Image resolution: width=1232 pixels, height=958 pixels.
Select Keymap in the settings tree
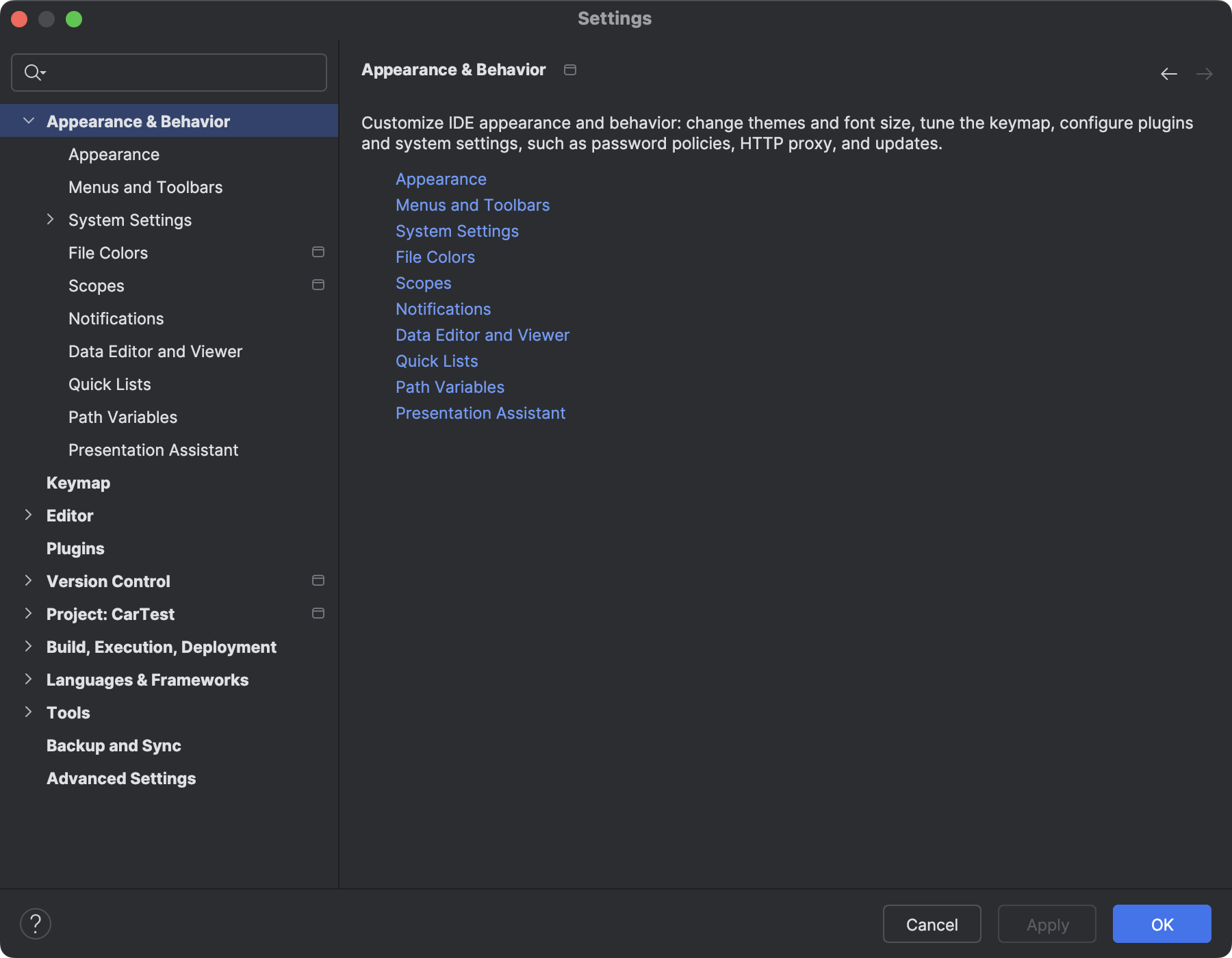[78, 482]
